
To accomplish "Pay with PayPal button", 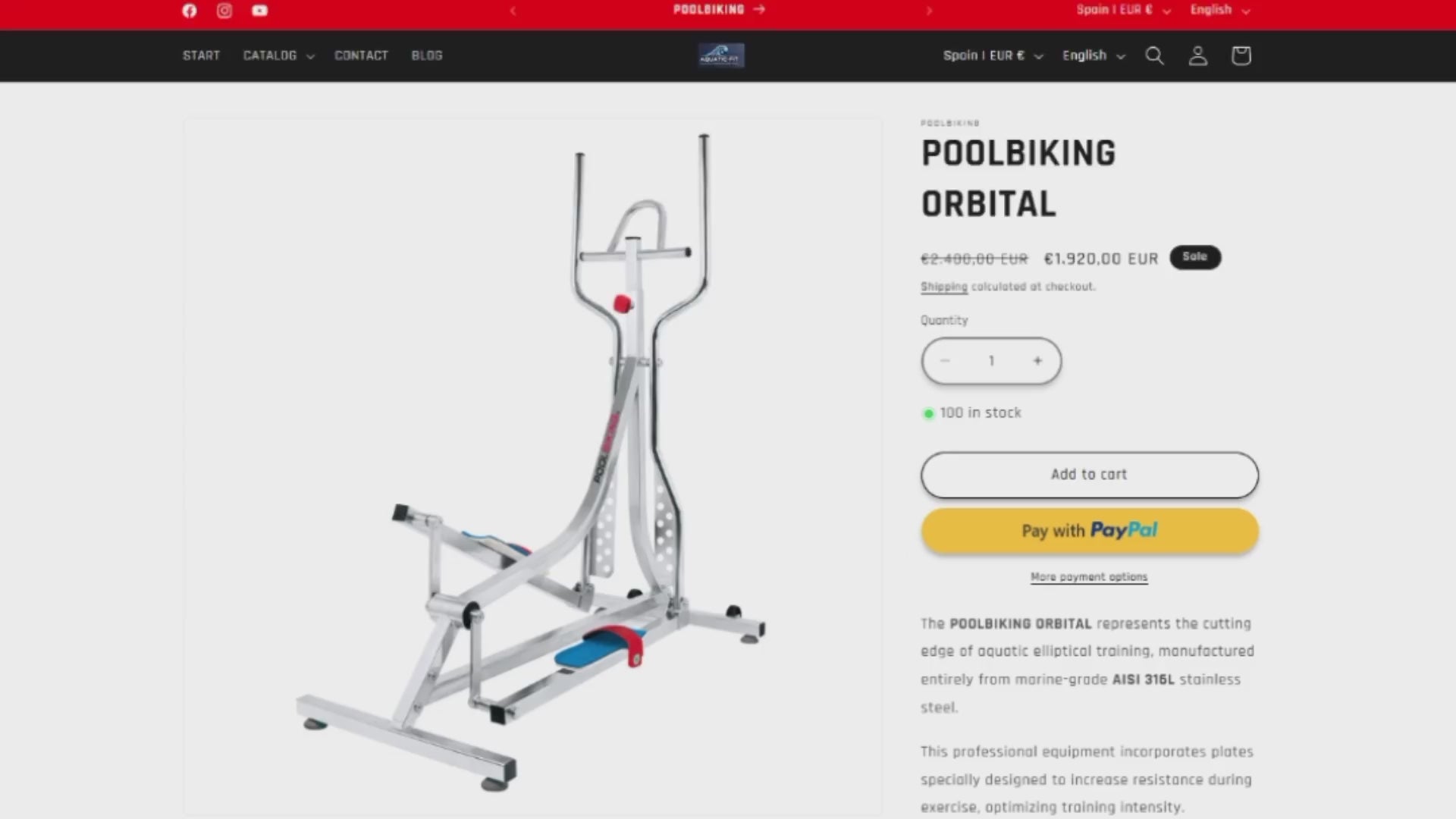I will coord(1090,530).
